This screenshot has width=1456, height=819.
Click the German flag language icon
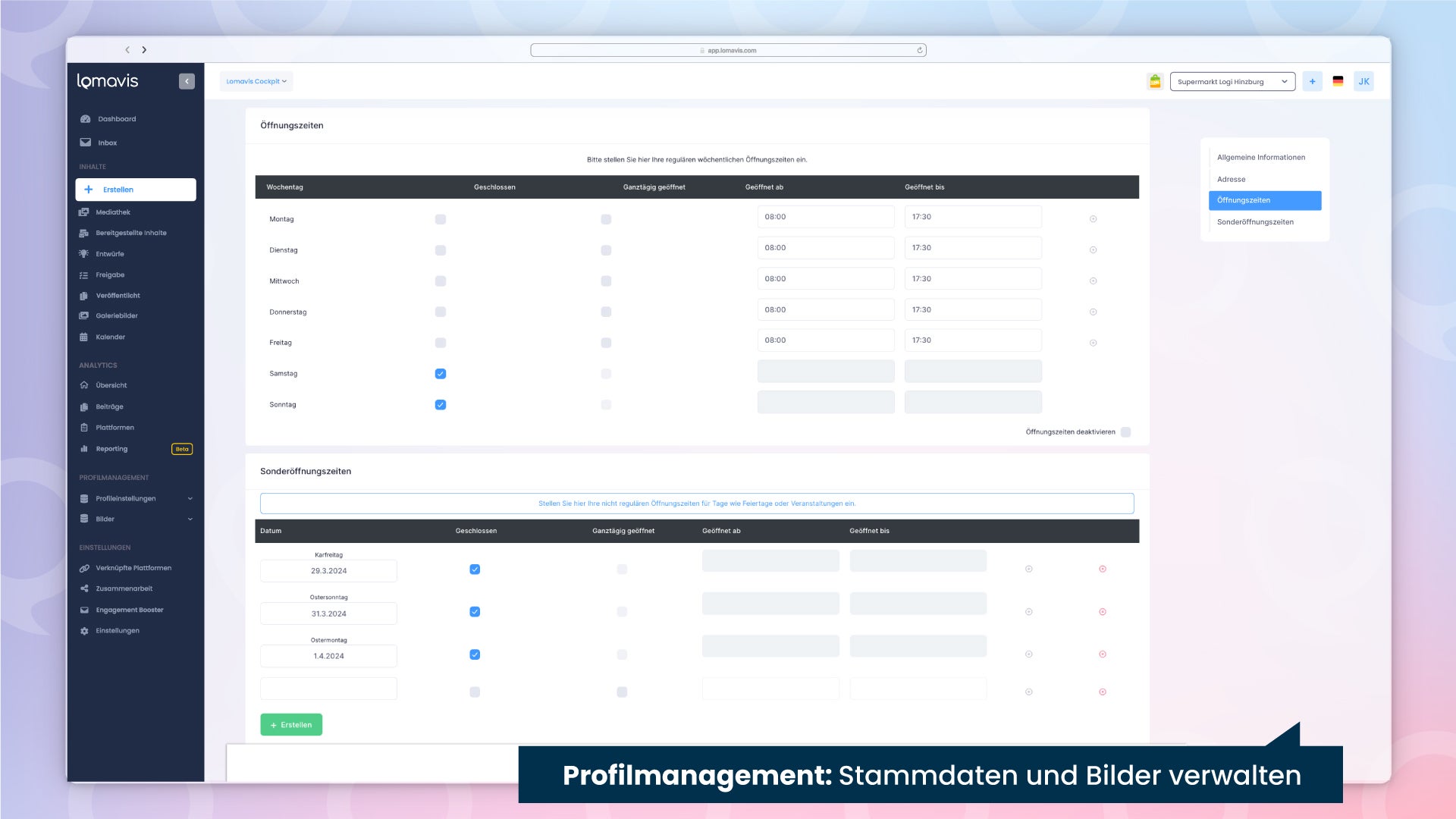click(x=1338, y=82)
